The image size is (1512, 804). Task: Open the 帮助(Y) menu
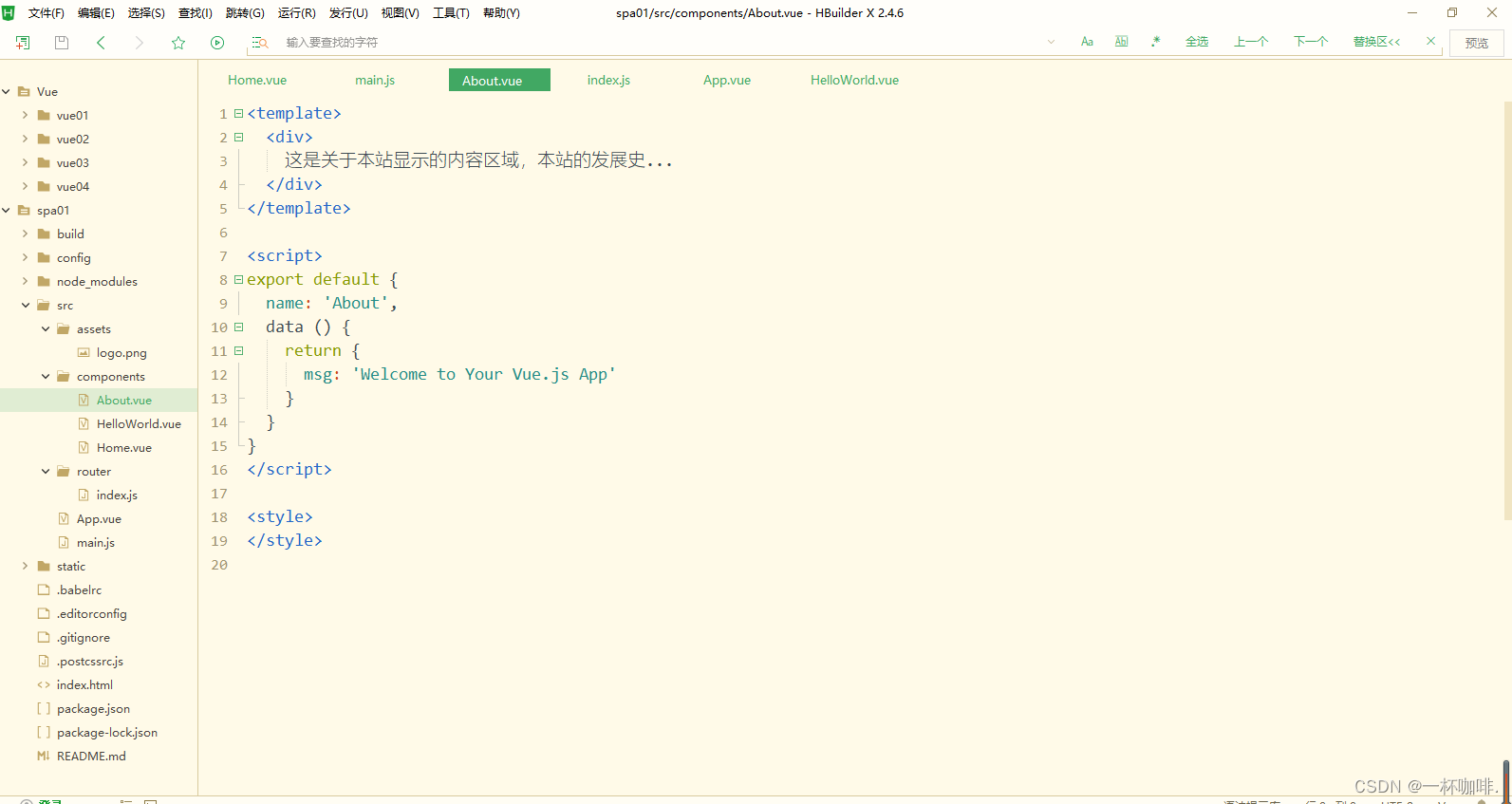pyautogui.click(x=501, y=13)
